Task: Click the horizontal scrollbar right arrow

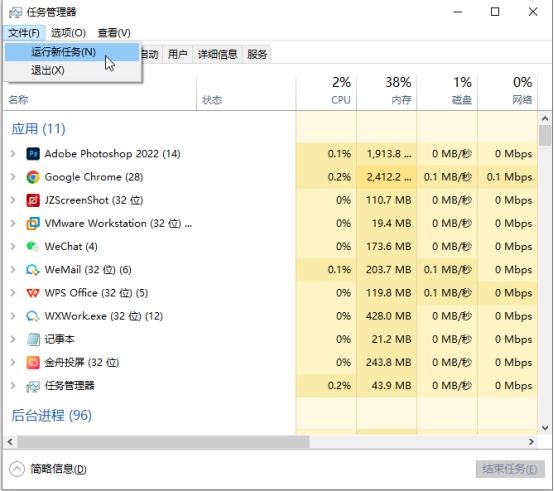Action: click(531, 442)
